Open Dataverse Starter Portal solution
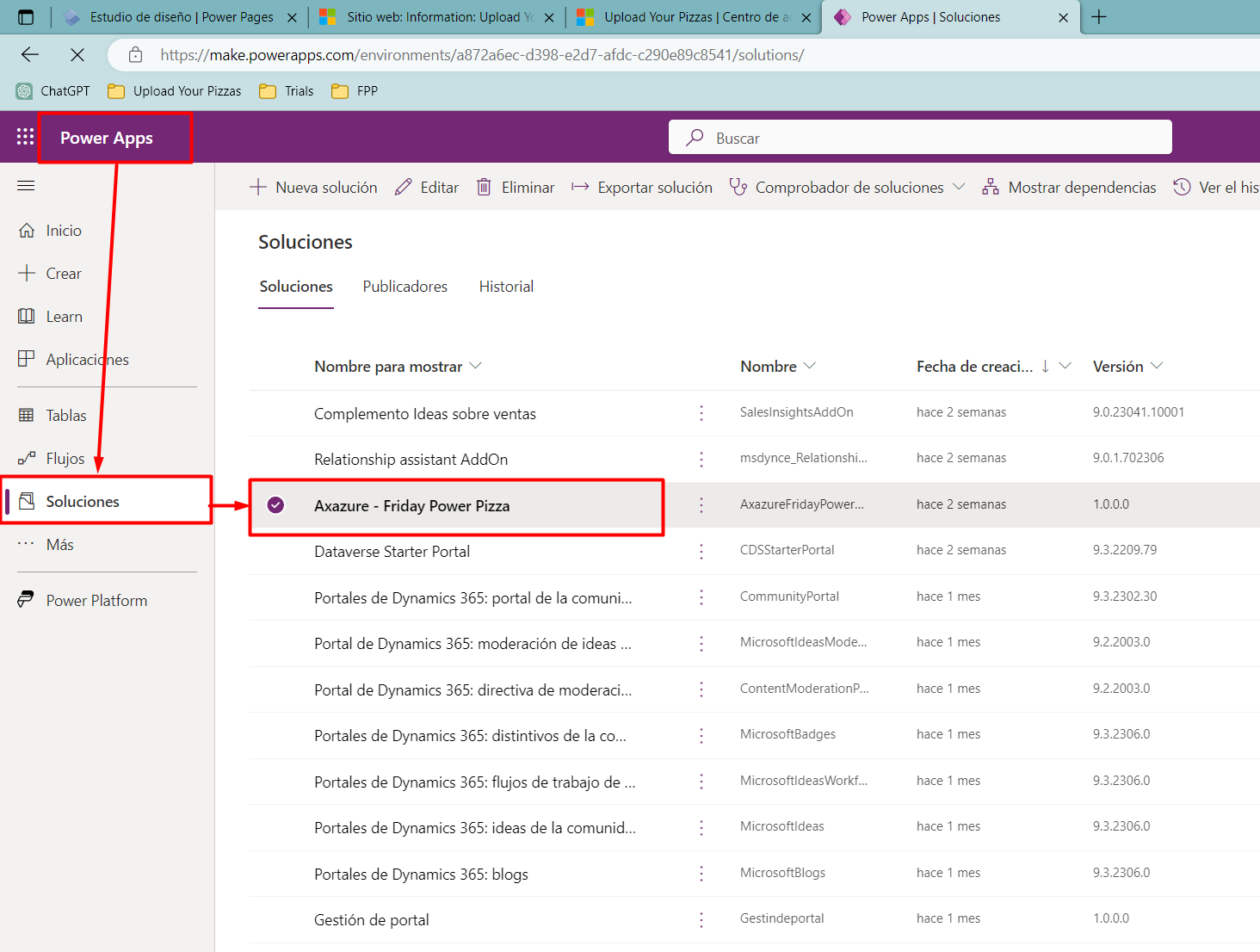Viewport: 1260px width, 952px height. [392, 552]
